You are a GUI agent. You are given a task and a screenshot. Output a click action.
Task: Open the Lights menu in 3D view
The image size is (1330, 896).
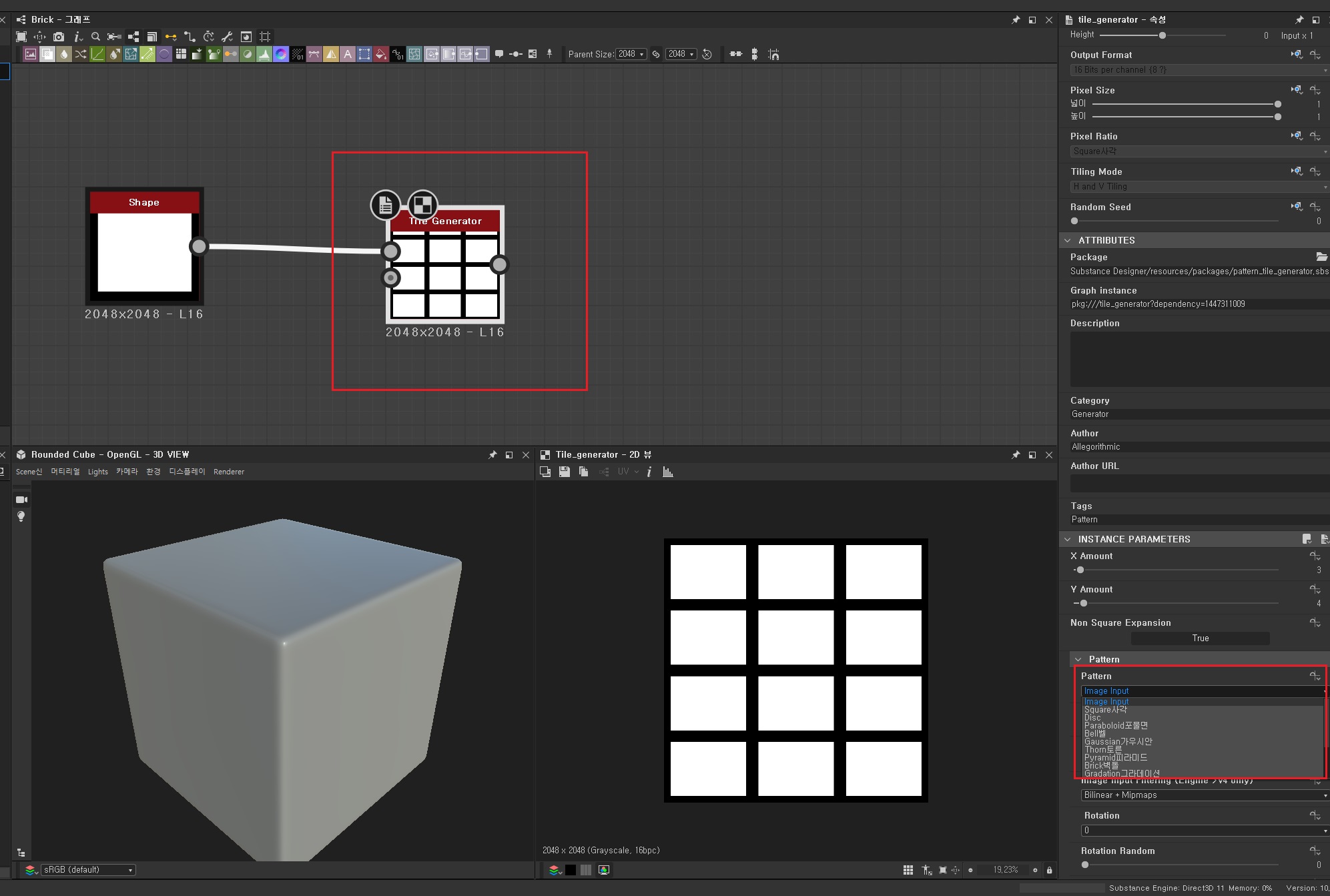pos(97,472)
